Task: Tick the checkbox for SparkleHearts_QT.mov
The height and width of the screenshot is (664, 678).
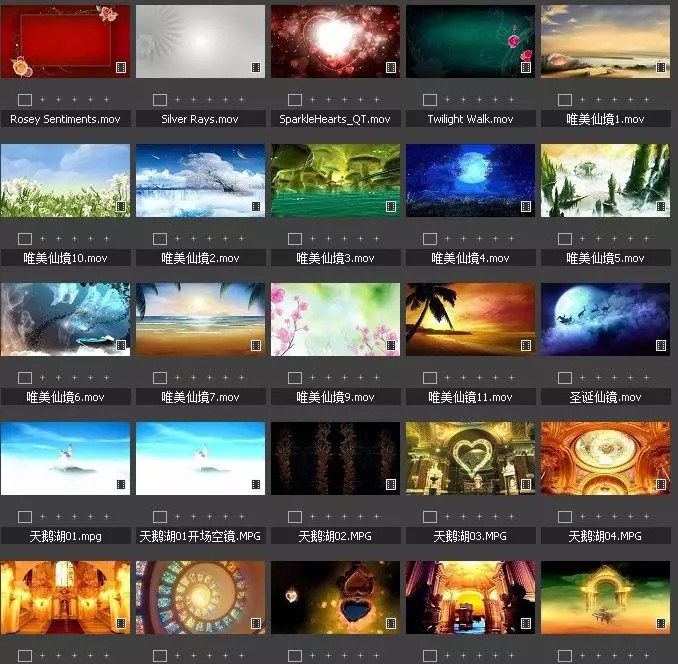Action: [x=295, y=100]
